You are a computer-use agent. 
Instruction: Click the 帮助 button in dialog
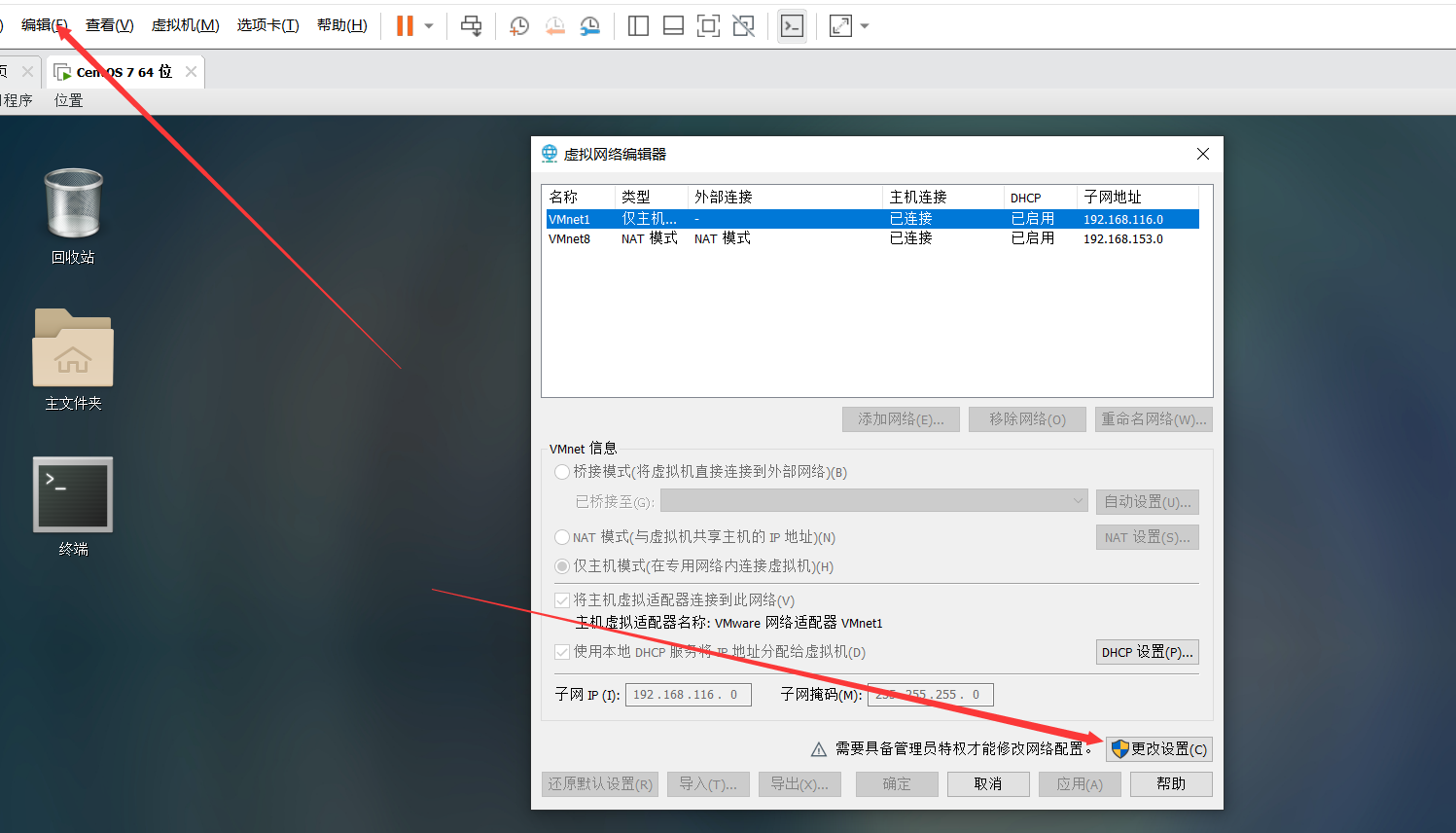pos(1171,784)
